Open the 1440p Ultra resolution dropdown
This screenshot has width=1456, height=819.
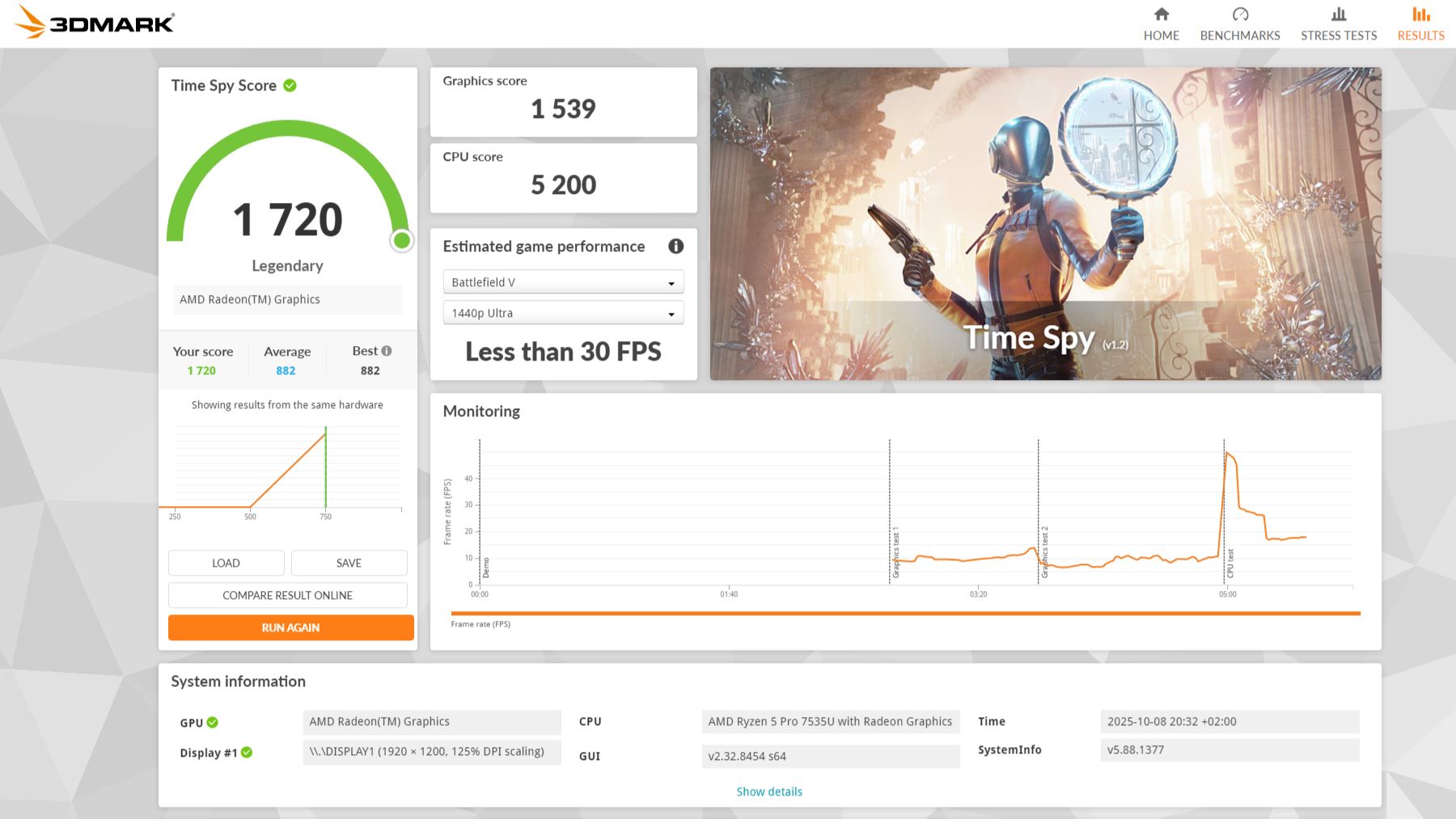coord(563,313)
